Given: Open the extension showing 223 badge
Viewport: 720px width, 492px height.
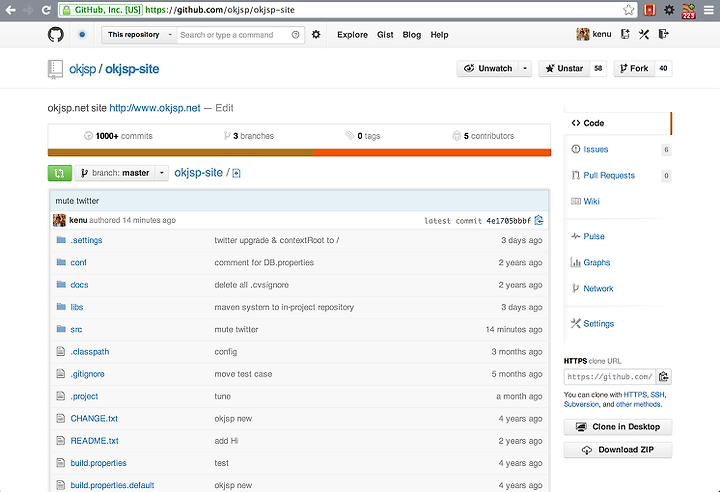Looking at the screenshot, I should (688, 11).
